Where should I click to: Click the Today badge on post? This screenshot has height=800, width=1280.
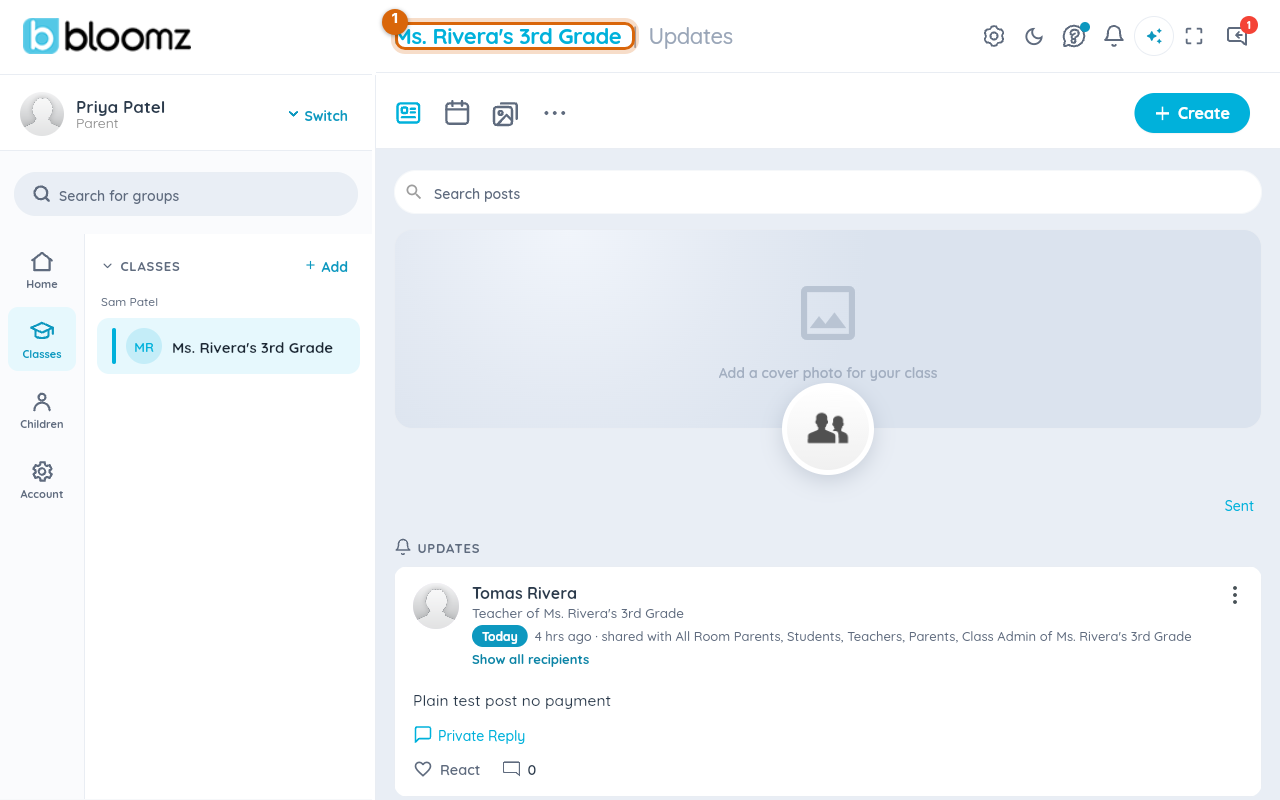point(500,636)
